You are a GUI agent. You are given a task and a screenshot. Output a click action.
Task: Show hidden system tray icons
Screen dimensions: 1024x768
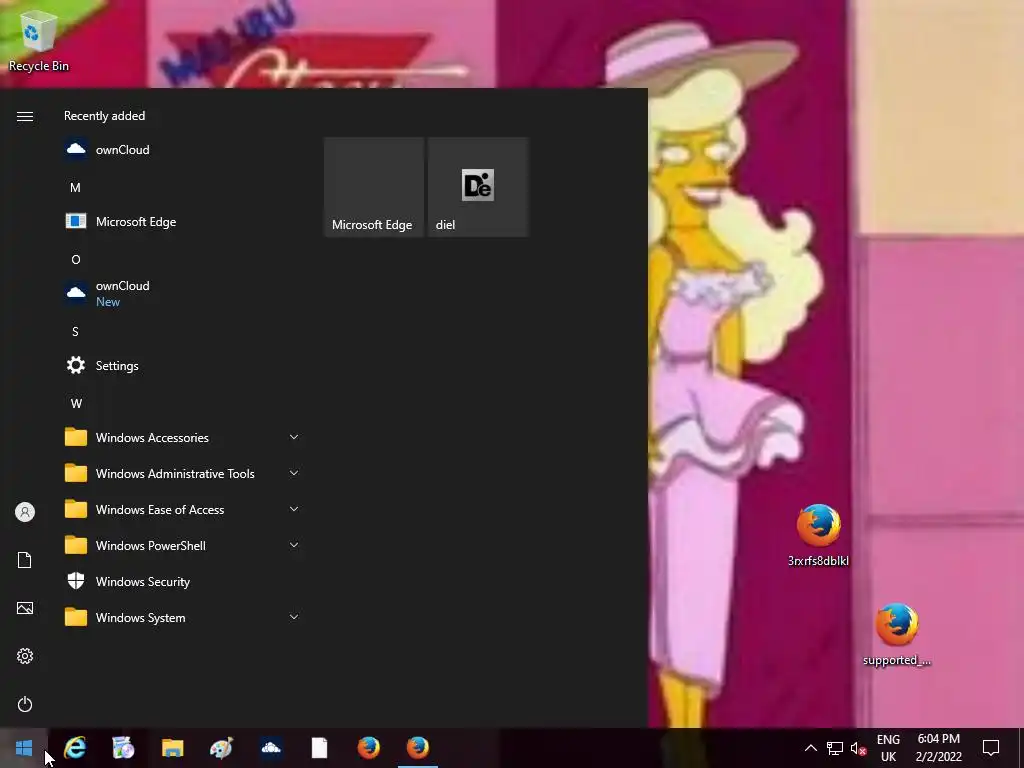(x=810, y=748)
